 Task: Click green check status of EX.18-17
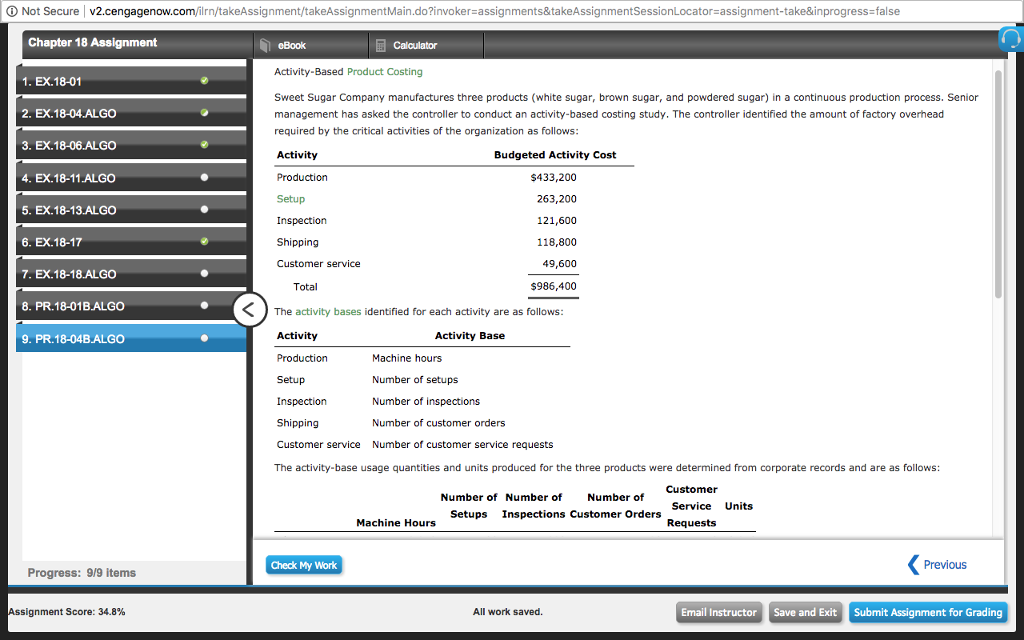pyautogui.click(x=204, y=241)
